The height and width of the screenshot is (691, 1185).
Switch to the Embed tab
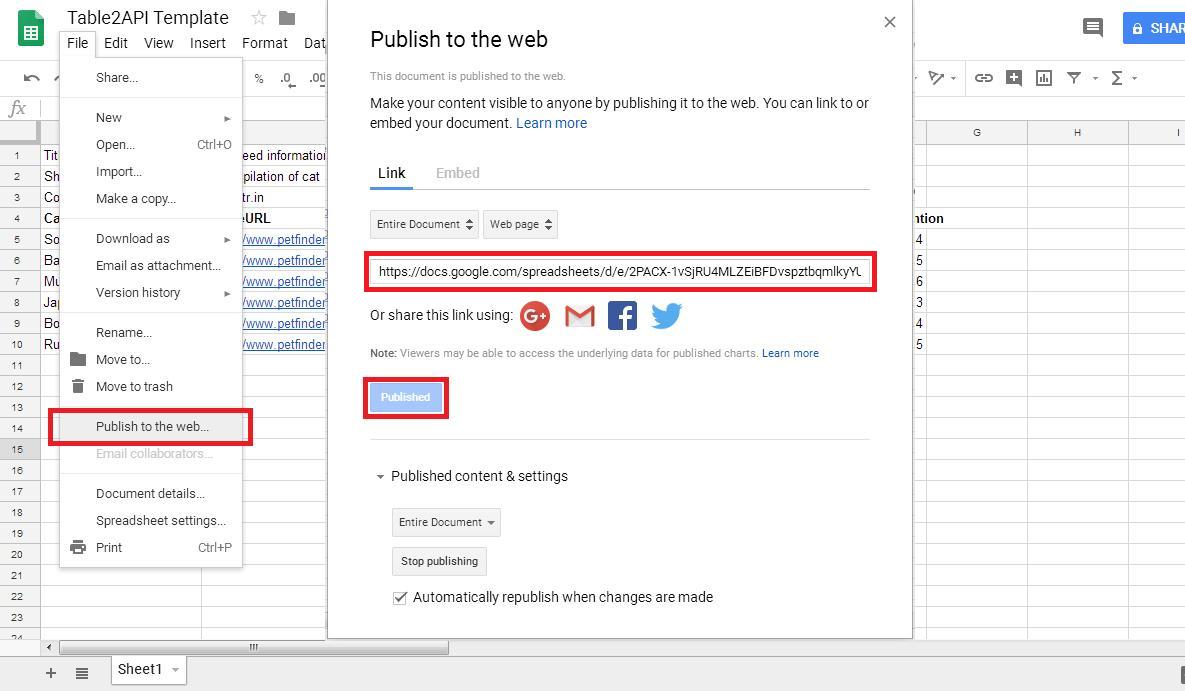pyautogui.click(x=457, y=173)
